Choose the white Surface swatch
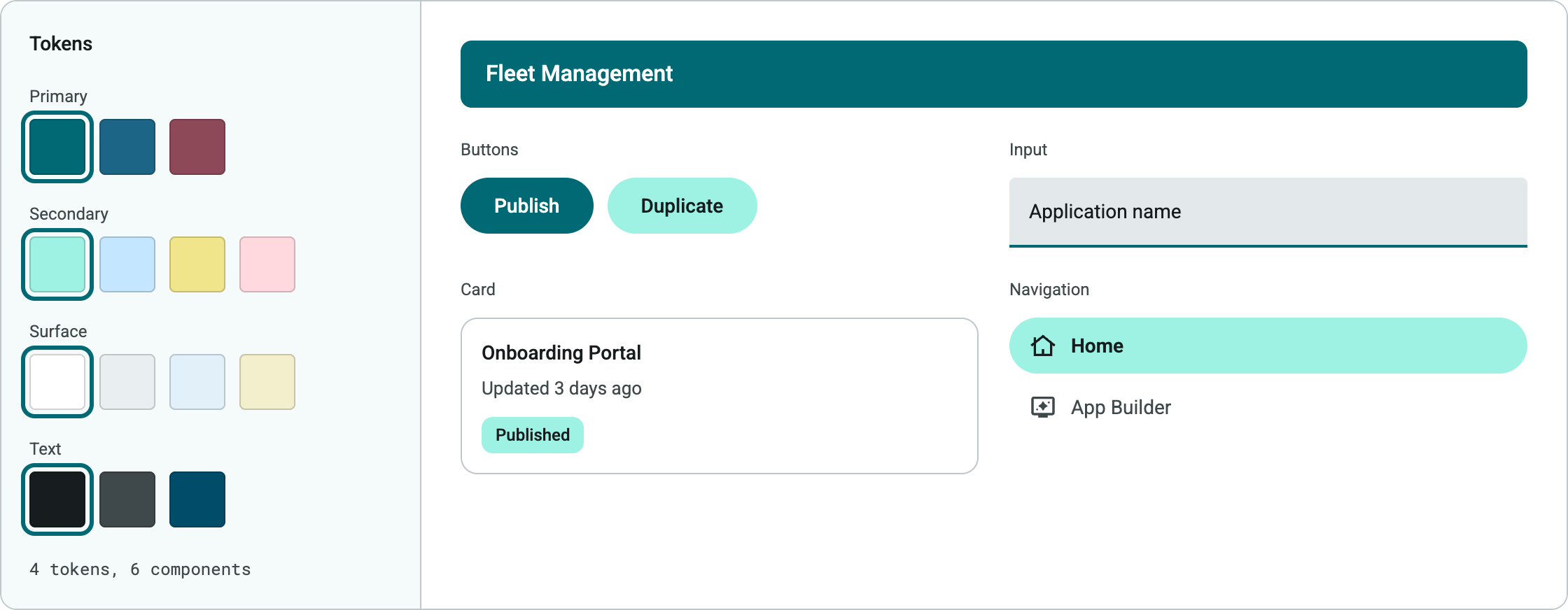Screen dimensions: 1568x610 57,382
